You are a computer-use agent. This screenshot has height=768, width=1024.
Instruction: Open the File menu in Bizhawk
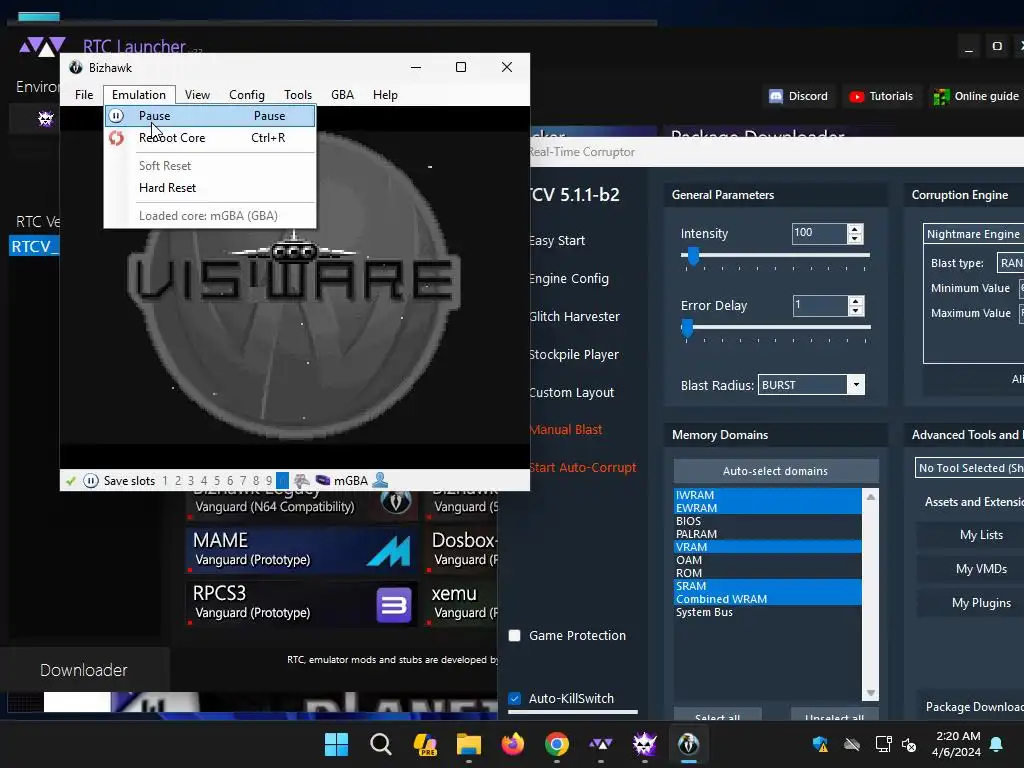84,95
